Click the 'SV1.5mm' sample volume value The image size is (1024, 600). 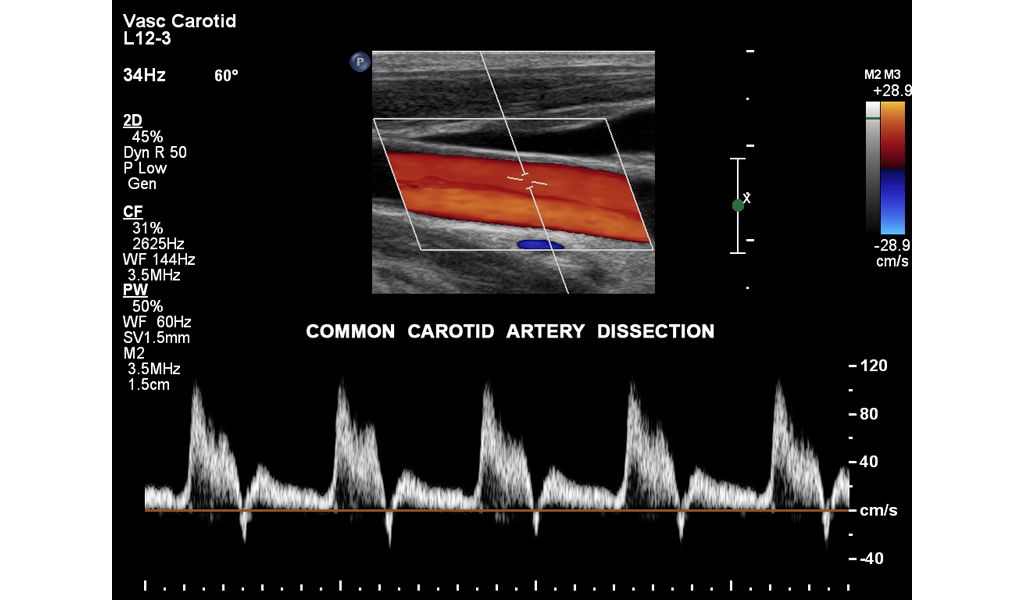[x=156, y=338]
